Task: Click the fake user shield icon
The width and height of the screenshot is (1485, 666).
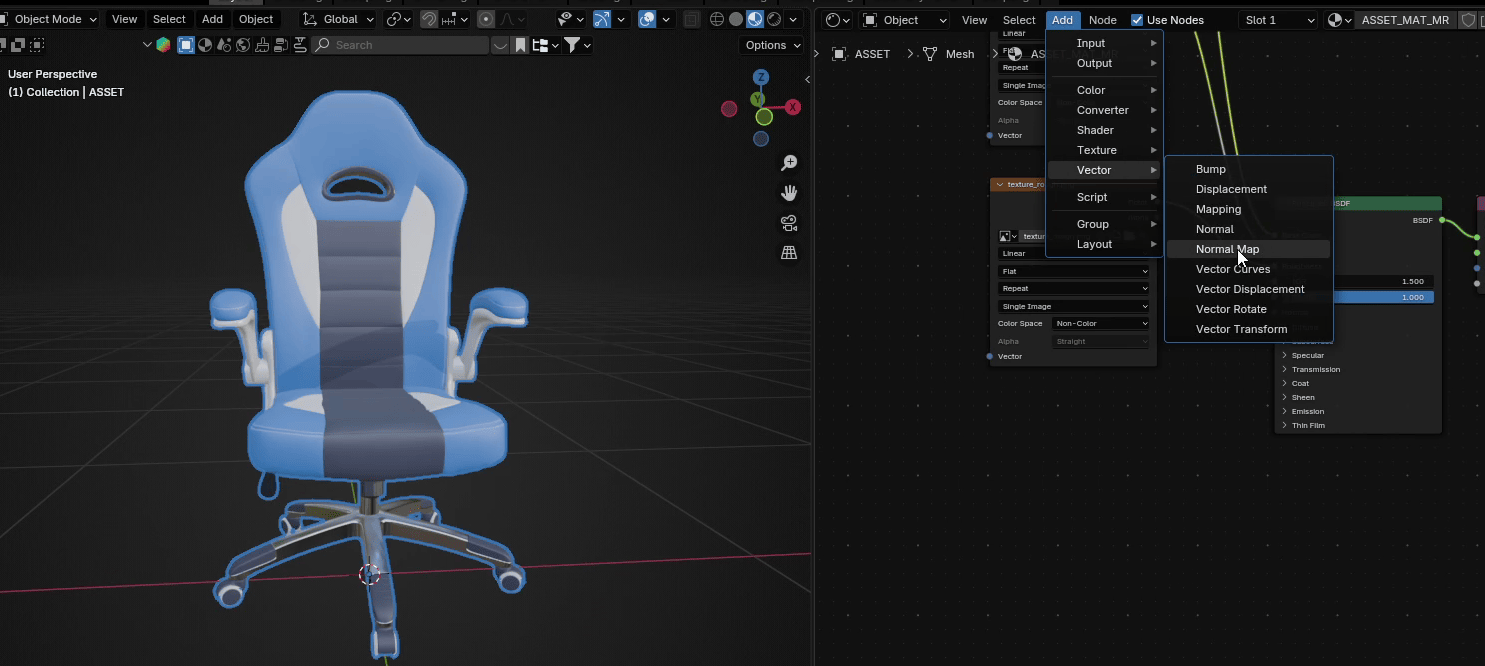Action: click(1468, 20)
